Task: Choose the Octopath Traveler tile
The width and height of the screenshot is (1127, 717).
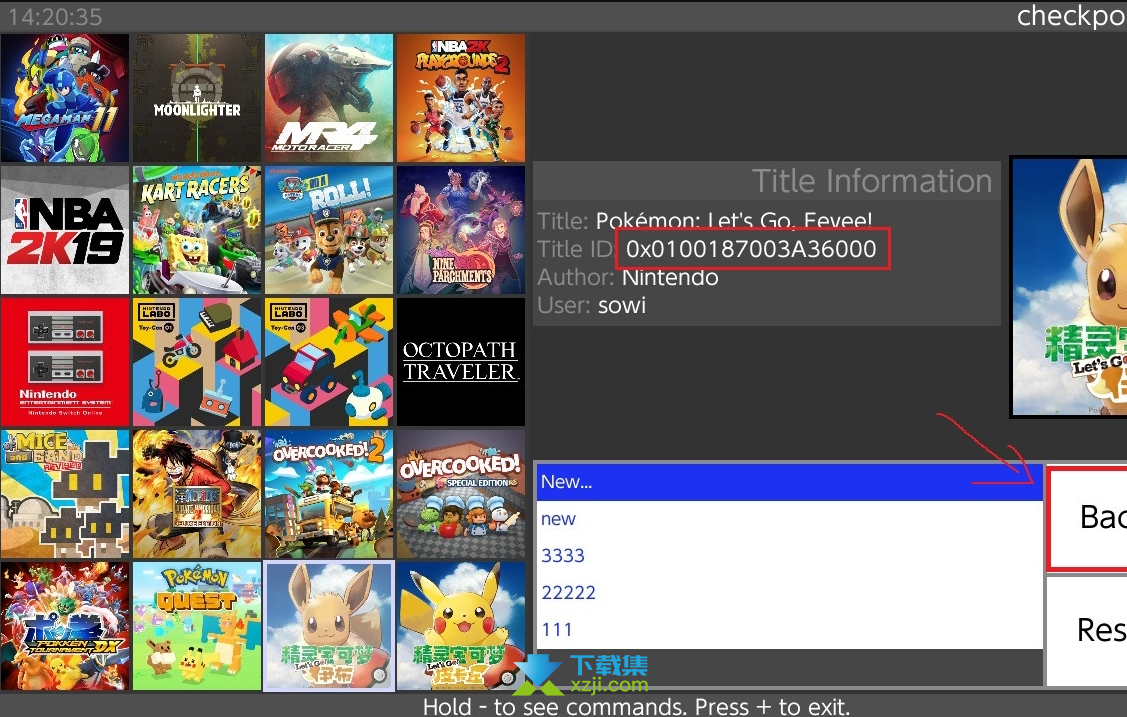Action: click(461, 362)
